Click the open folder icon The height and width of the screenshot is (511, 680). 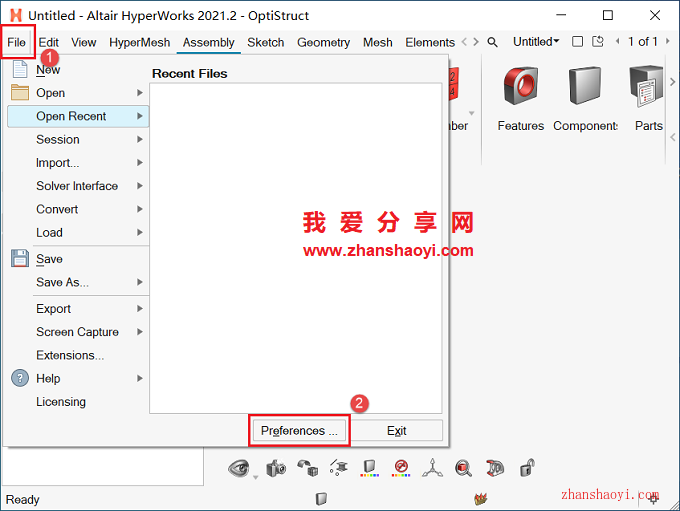[20, 92]
